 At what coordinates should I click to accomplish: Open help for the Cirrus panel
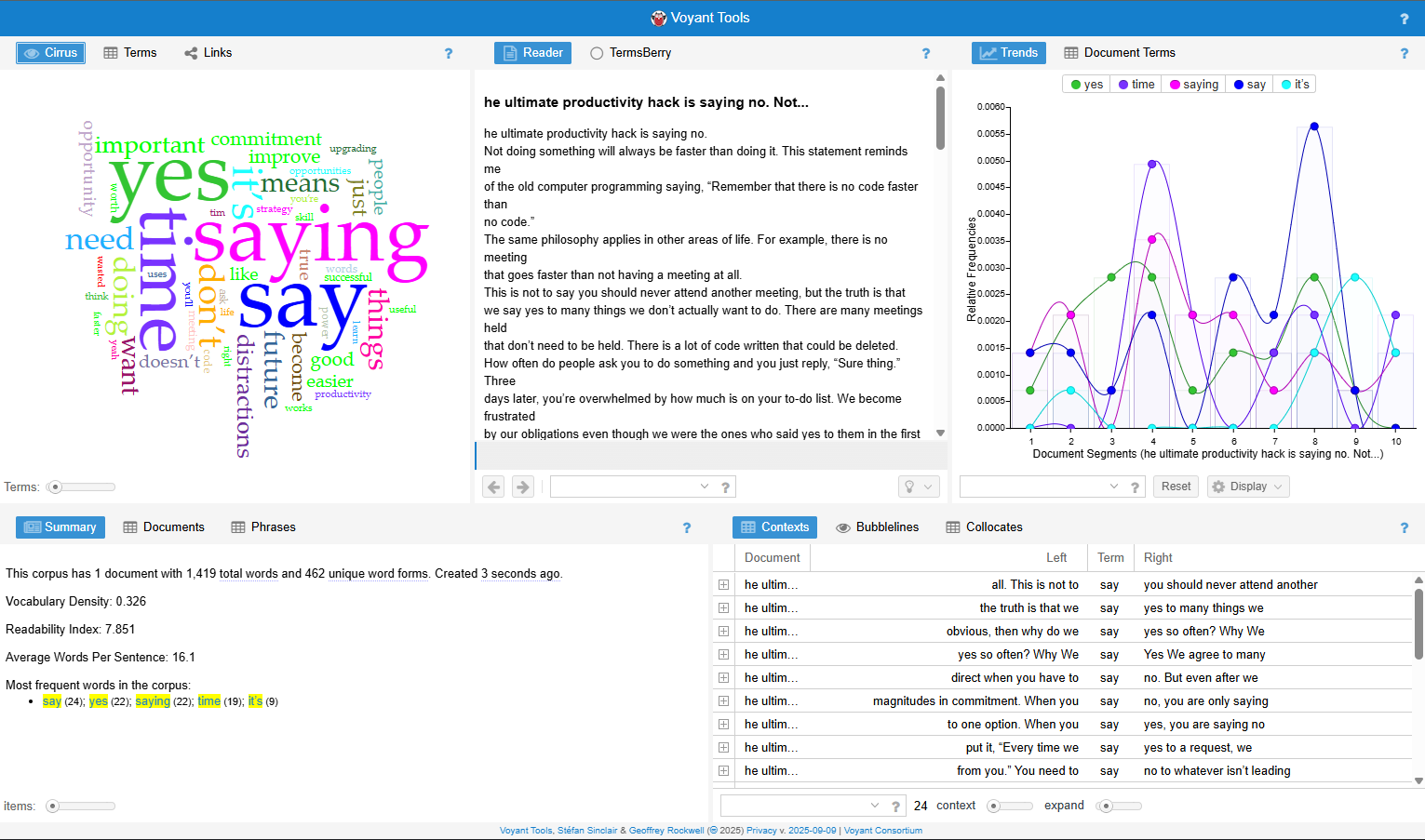[449, 54]
